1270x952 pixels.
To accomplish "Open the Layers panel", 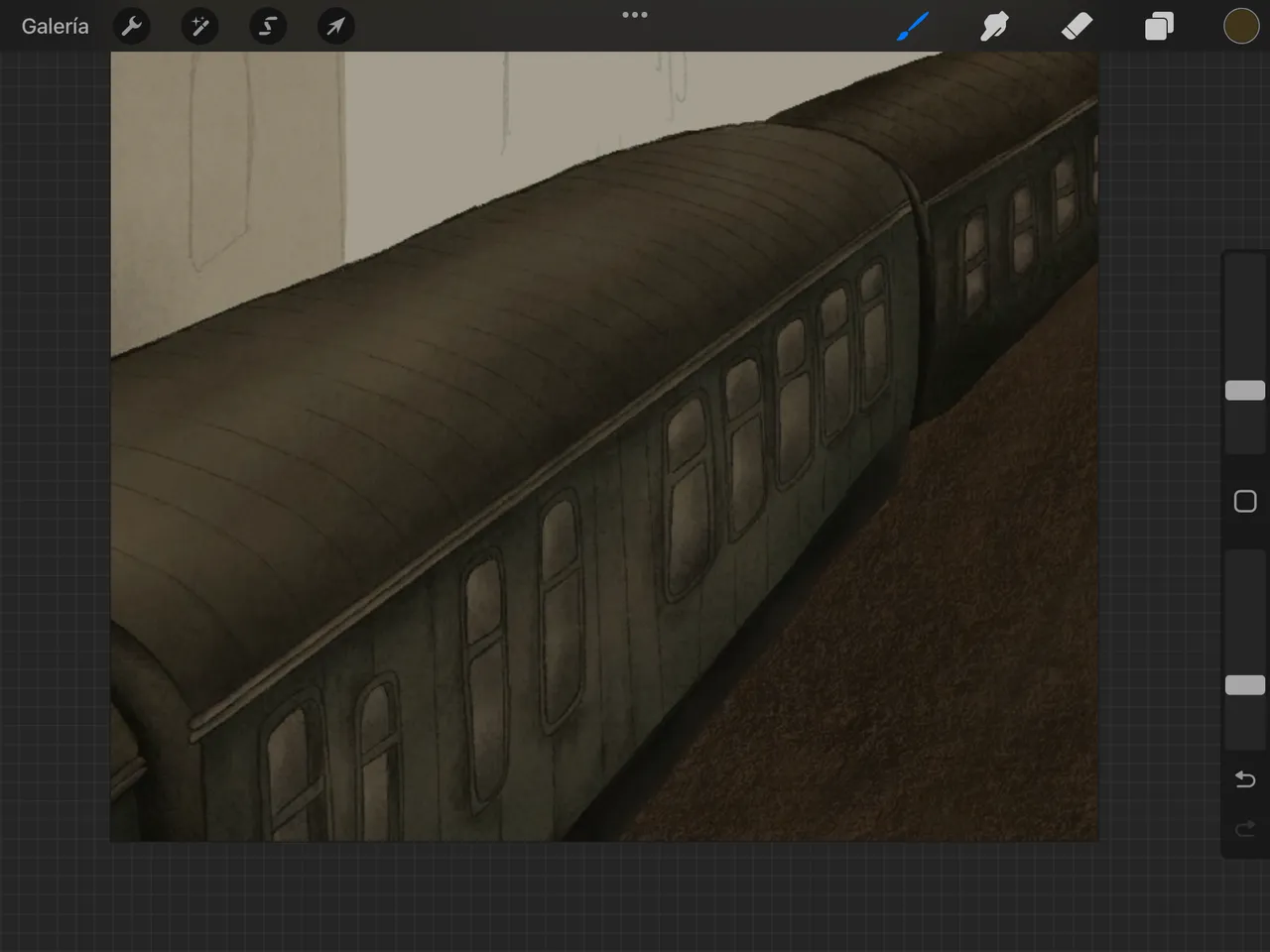I will (x=1159, y=26).
